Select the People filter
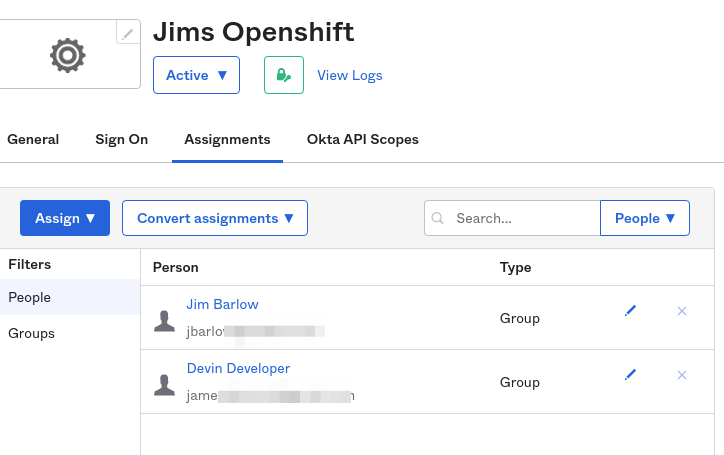Image resolution: width=724 pixels, height=455 pixels. point(70,297)
